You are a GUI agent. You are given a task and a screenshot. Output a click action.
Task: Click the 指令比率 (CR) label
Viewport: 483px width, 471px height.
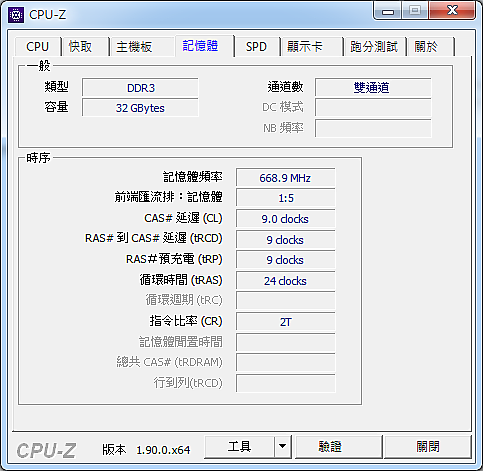coord(186,321)
